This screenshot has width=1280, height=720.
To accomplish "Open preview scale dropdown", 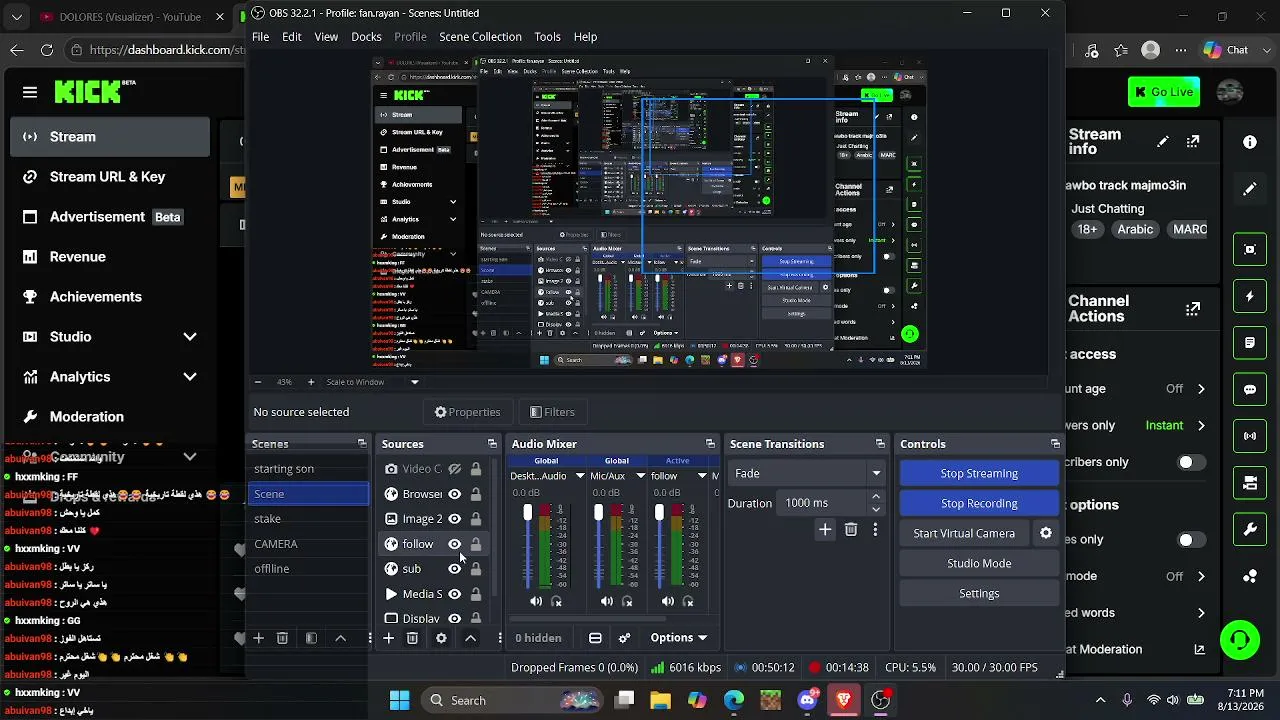I will pos(415,382).
